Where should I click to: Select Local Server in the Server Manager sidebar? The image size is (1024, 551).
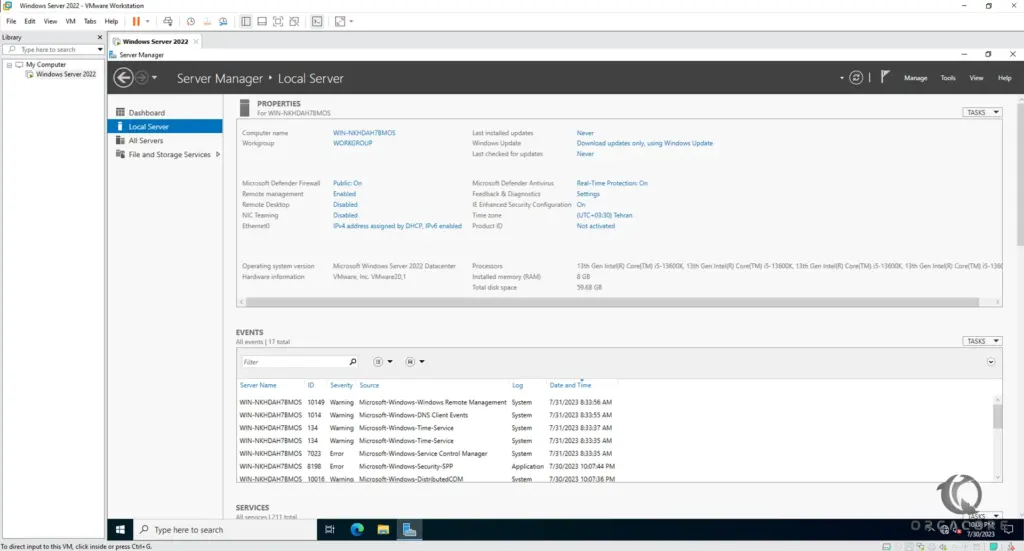pyautogui.click(x=165, y=127)
